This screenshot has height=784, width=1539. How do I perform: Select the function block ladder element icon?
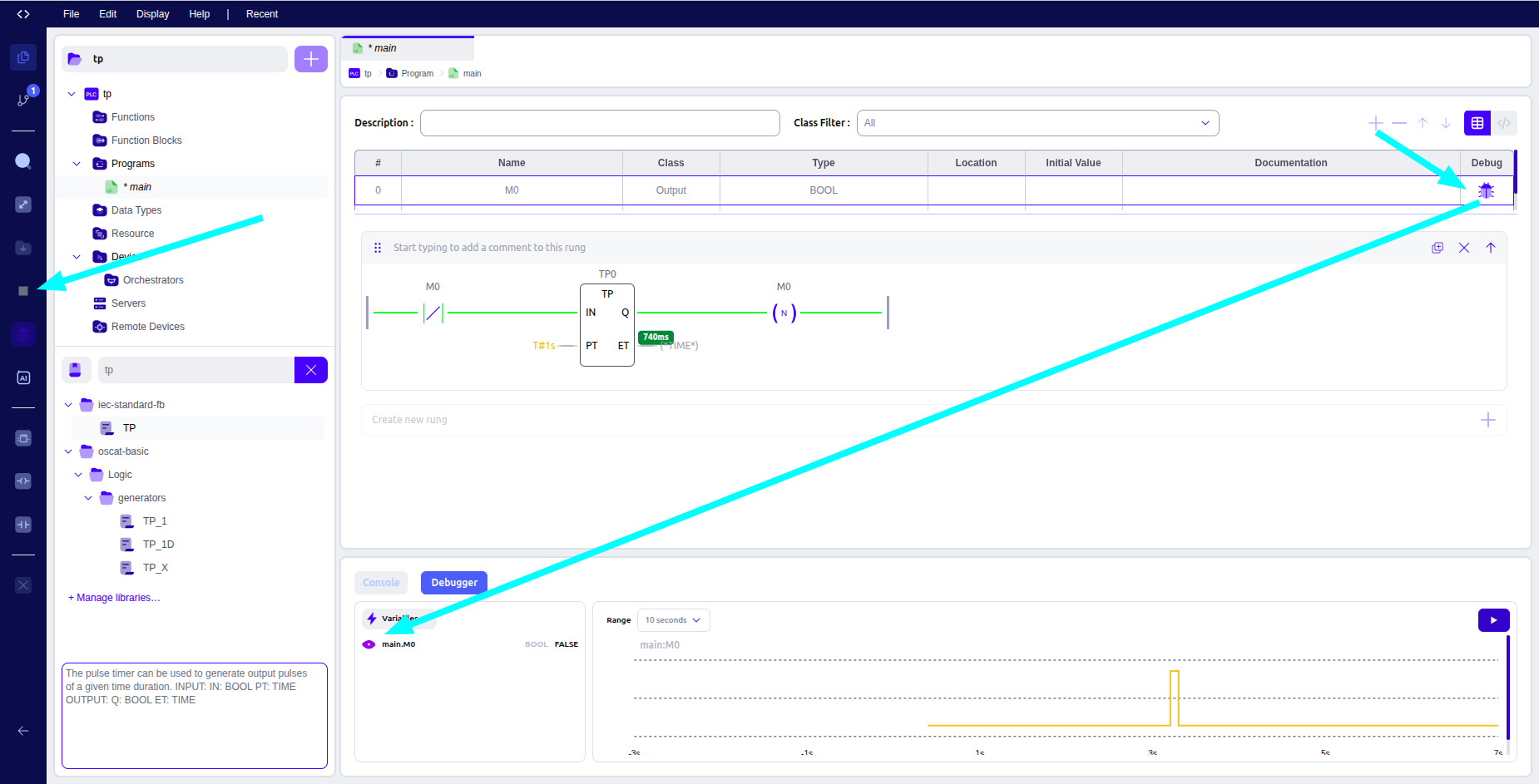click(x=23, y=438)
